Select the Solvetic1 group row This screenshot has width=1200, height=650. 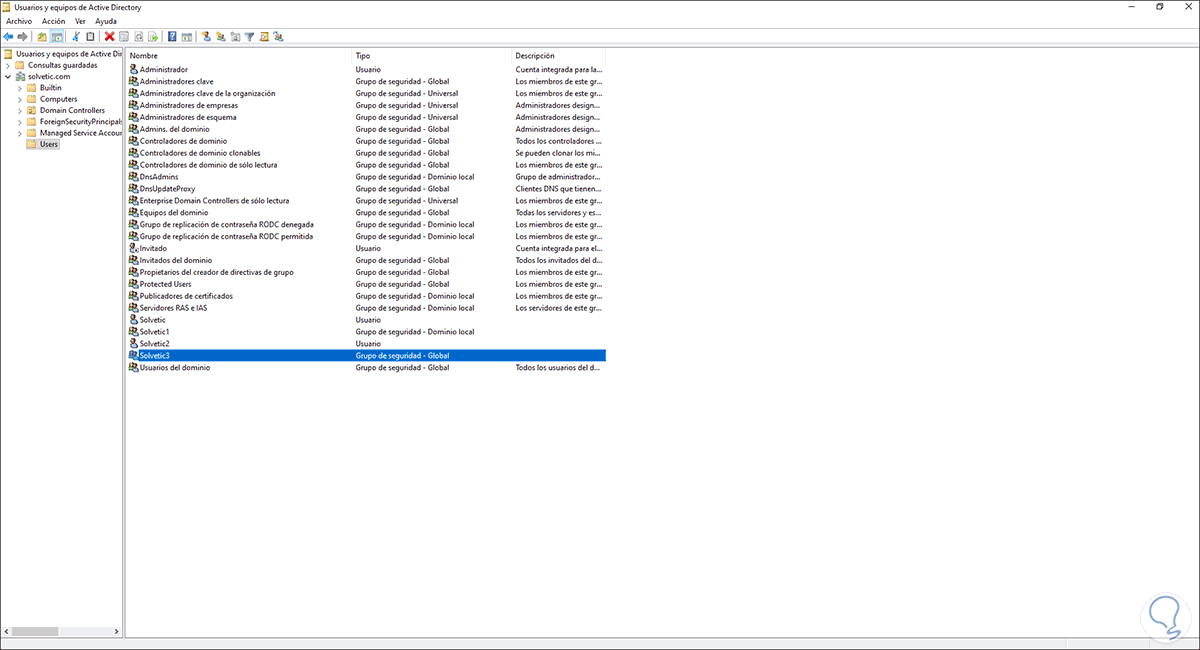tap(366, 331)
